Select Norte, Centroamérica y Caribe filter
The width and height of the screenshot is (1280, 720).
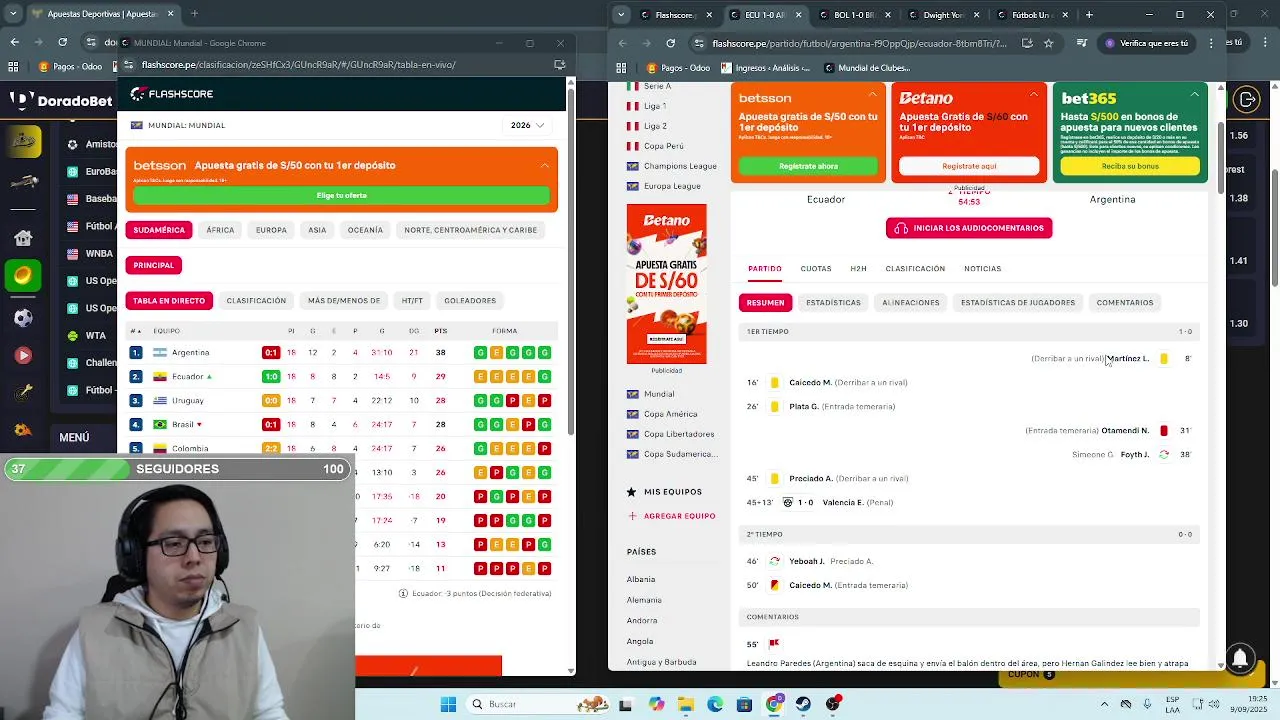pos(470,230)
